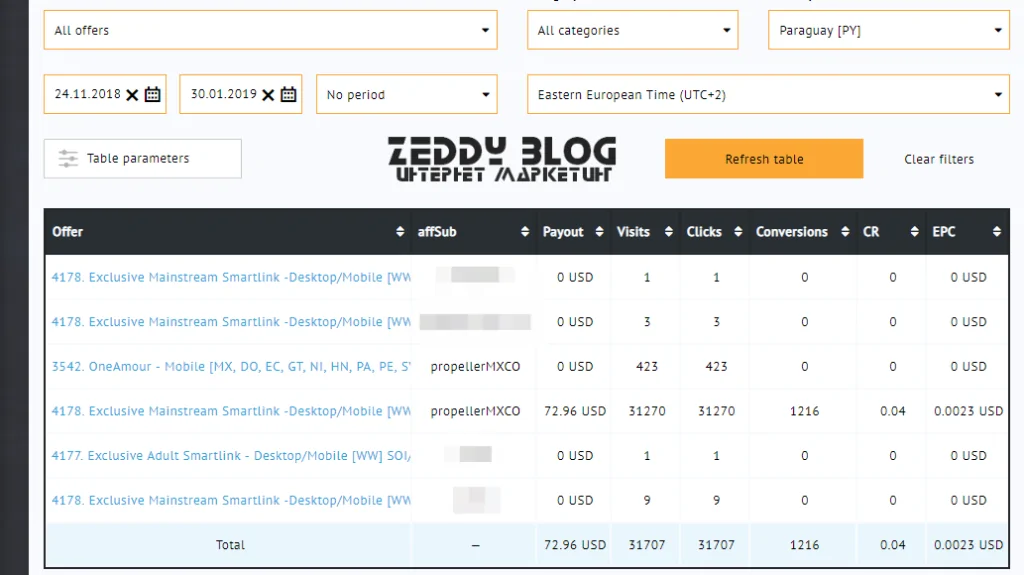Open the No period dropdown
Viewport: 1024px width, 575px height.
406,95
